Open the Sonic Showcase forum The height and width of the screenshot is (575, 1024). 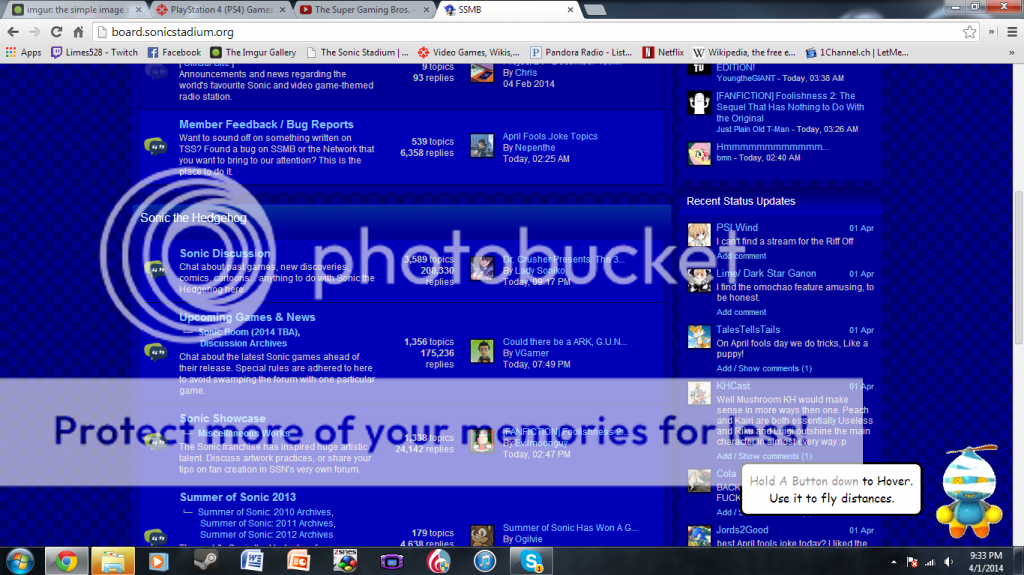tap(223, 418)
